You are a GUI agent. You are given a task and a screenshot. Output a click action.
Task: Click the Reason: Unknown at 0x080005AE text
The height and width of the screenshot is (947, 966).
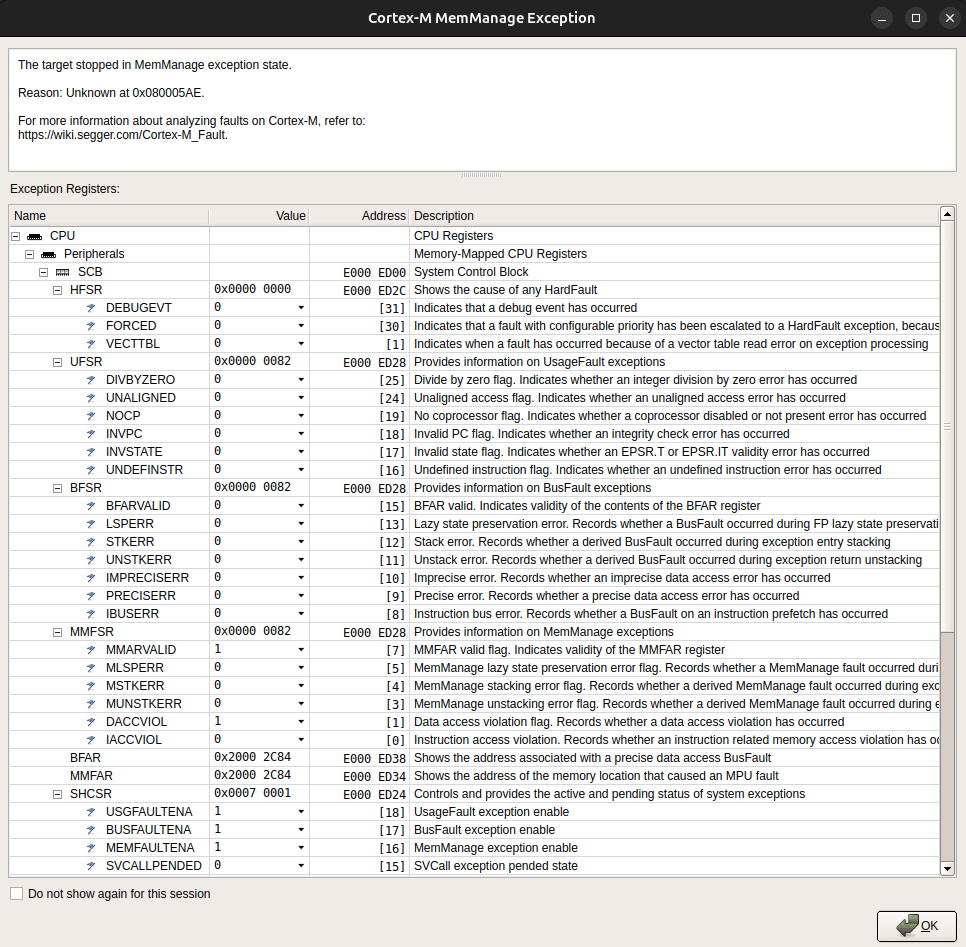111,93
